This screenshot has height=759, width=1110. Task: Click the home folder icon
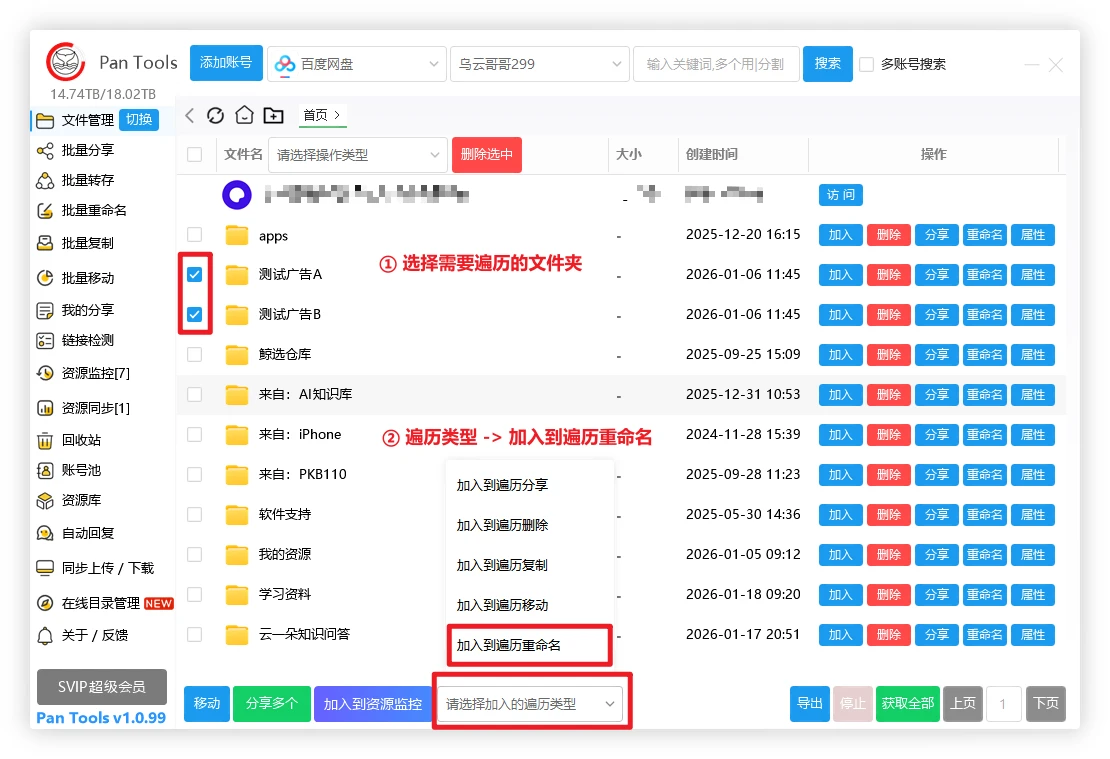click(244, 115)
